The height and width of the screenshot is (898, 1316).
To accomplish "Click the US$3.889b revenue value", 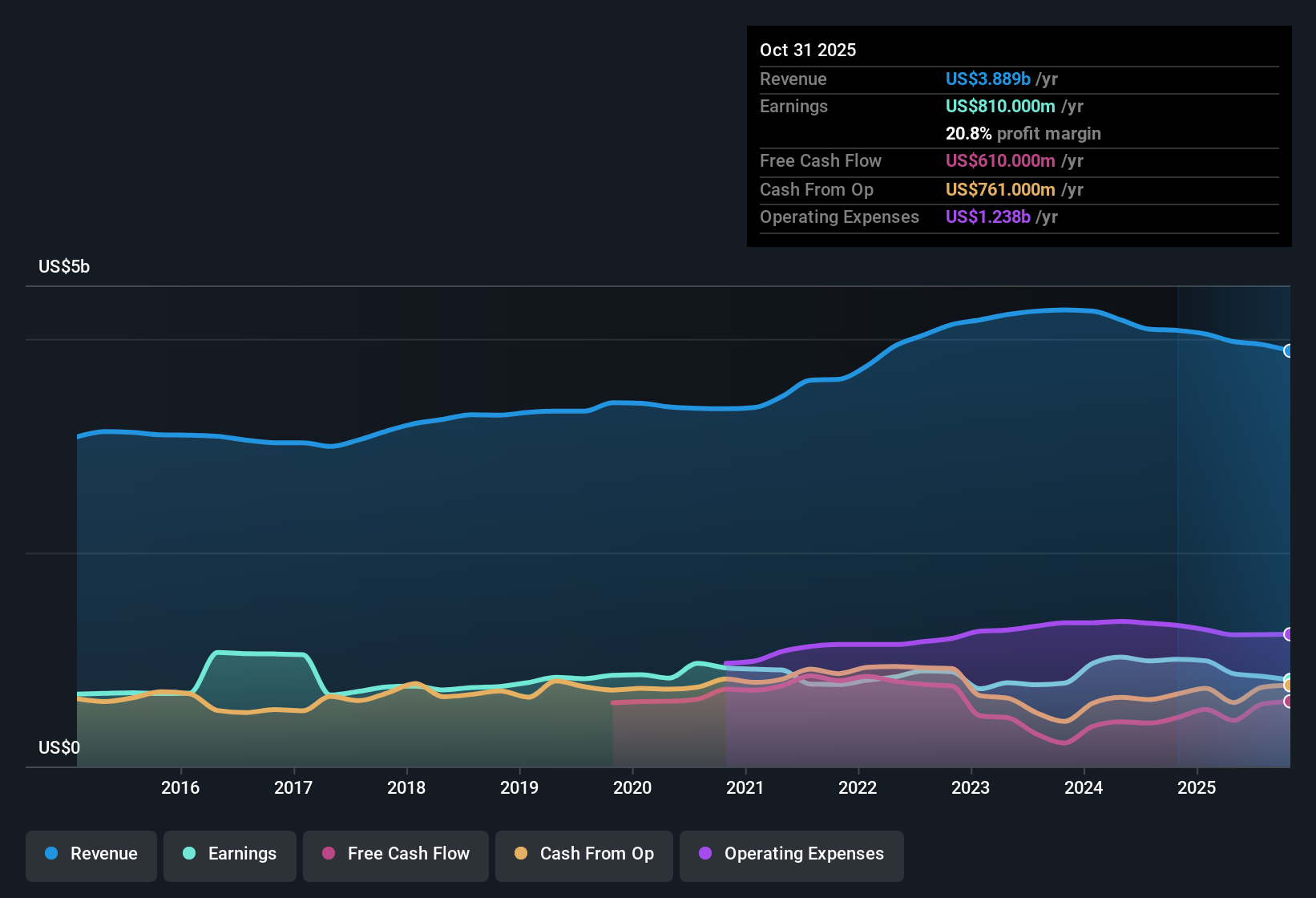I will pyautogui.click(x=987, y=79).
